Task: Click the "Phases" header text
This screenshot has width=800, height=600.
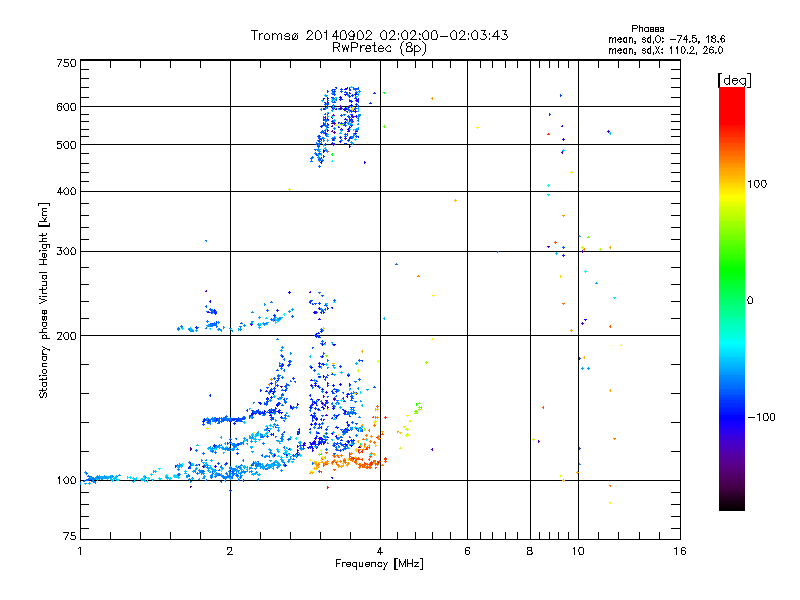Action: click(647, 29)
